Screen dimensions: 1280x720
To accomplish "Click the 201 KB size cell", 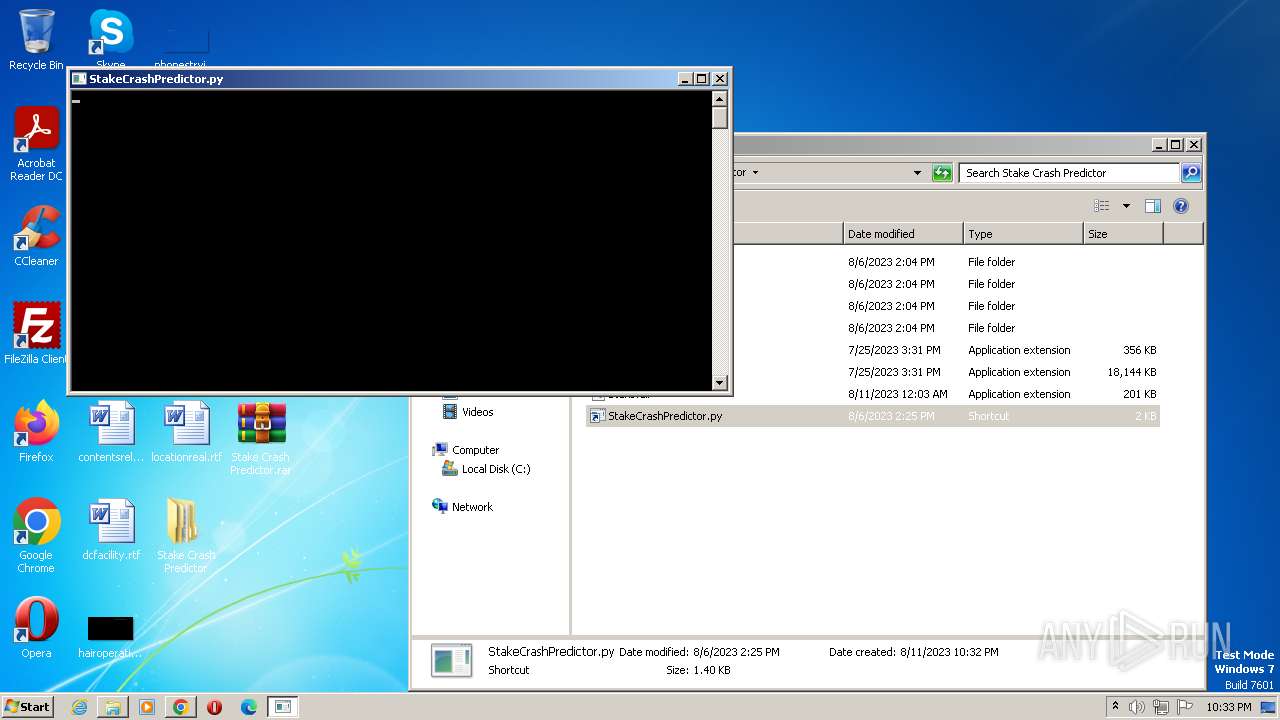I will click(1139, 394).
